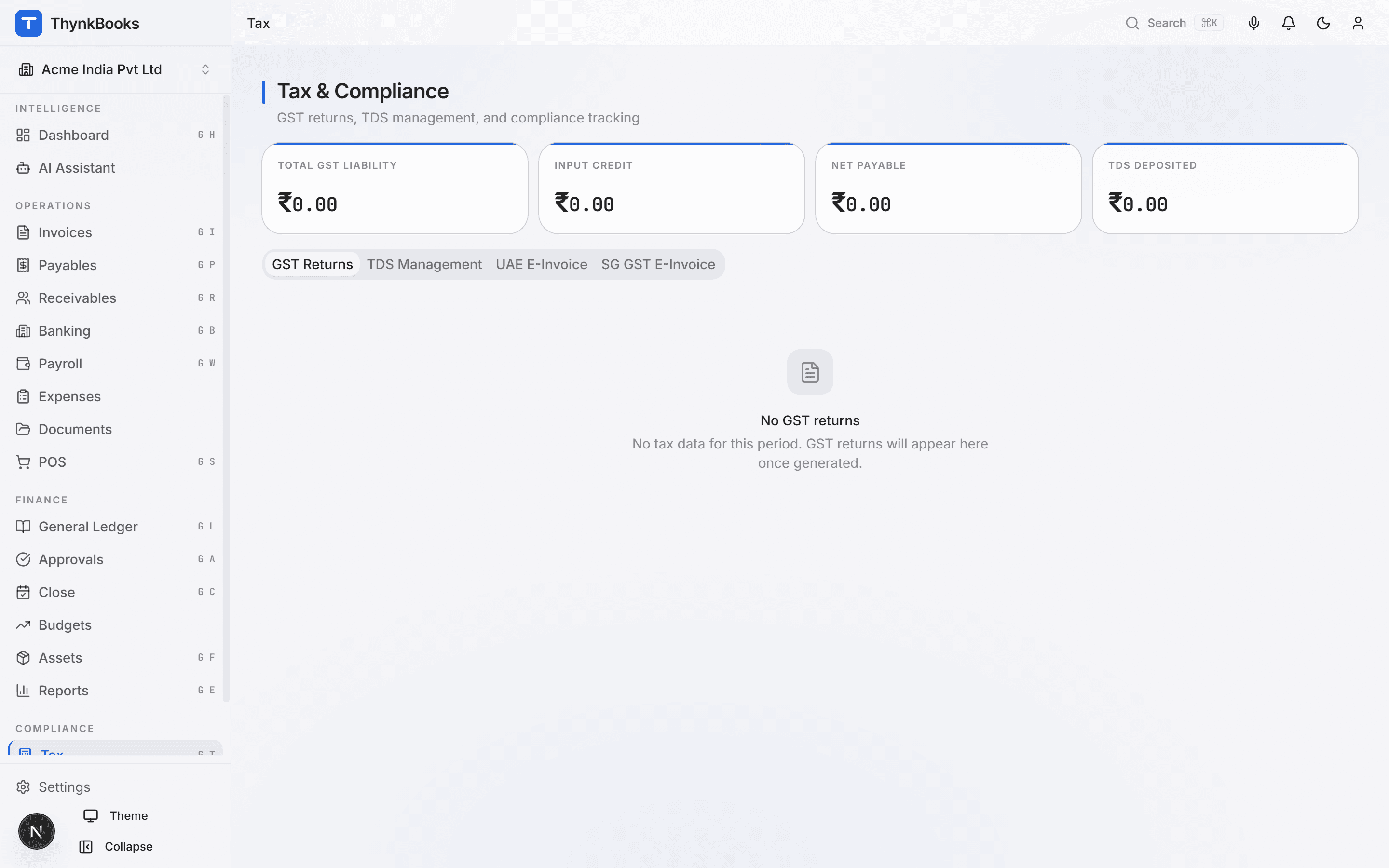
Task: Click the Approvals checkmark circle icon
Action: 23,559
